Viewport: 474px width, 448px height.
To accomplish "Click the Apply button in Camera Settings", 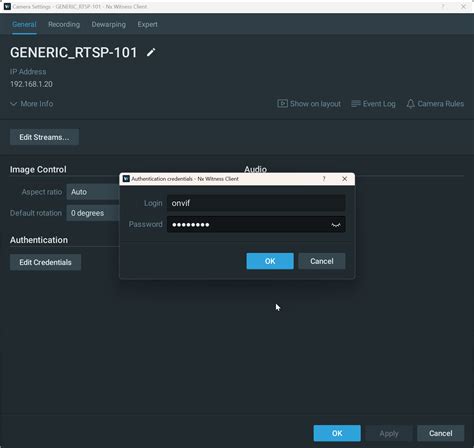I will pyautogui.click(x=389, y=433).
